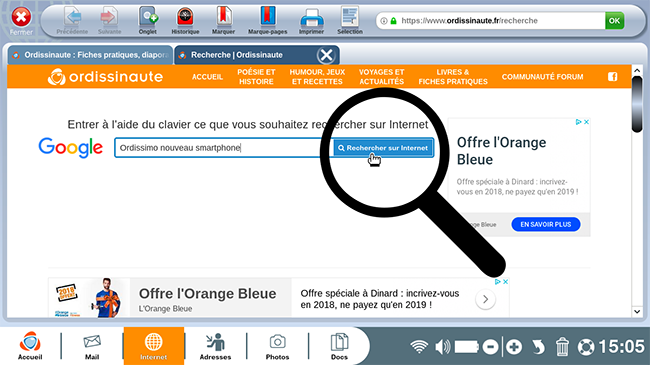650x365 pixels.
Task: Click Rechercher sur Internet button
Action: [383, 148]
